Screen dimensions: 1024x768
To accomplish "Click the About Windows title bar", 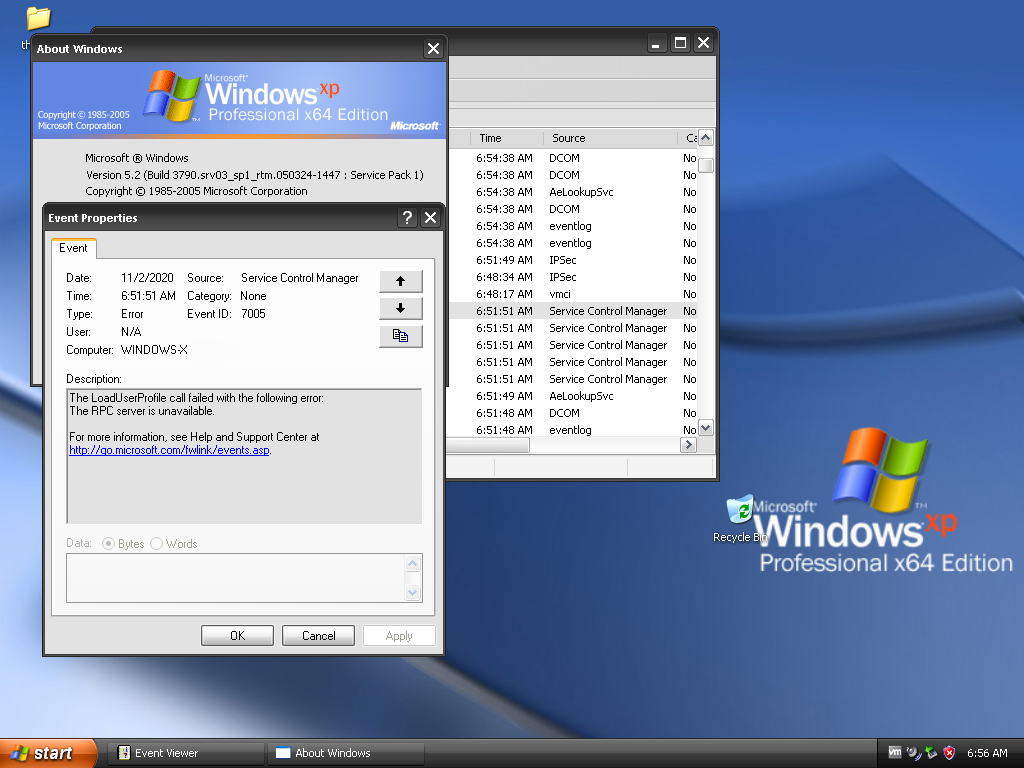I will tap(228, 48).
